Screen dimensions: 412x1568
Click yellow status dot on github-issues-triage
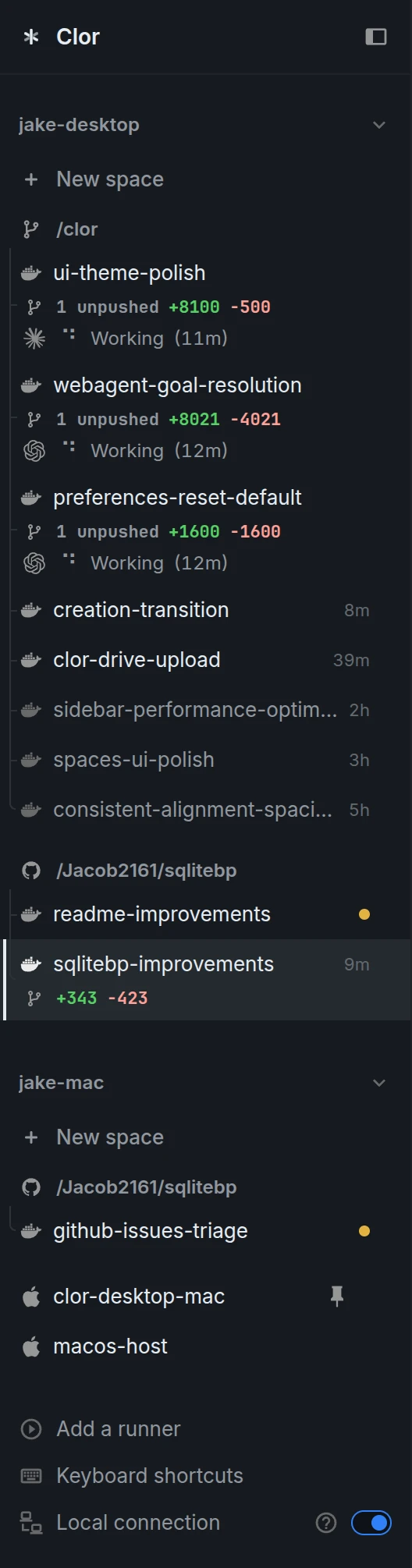(364, 1231)
